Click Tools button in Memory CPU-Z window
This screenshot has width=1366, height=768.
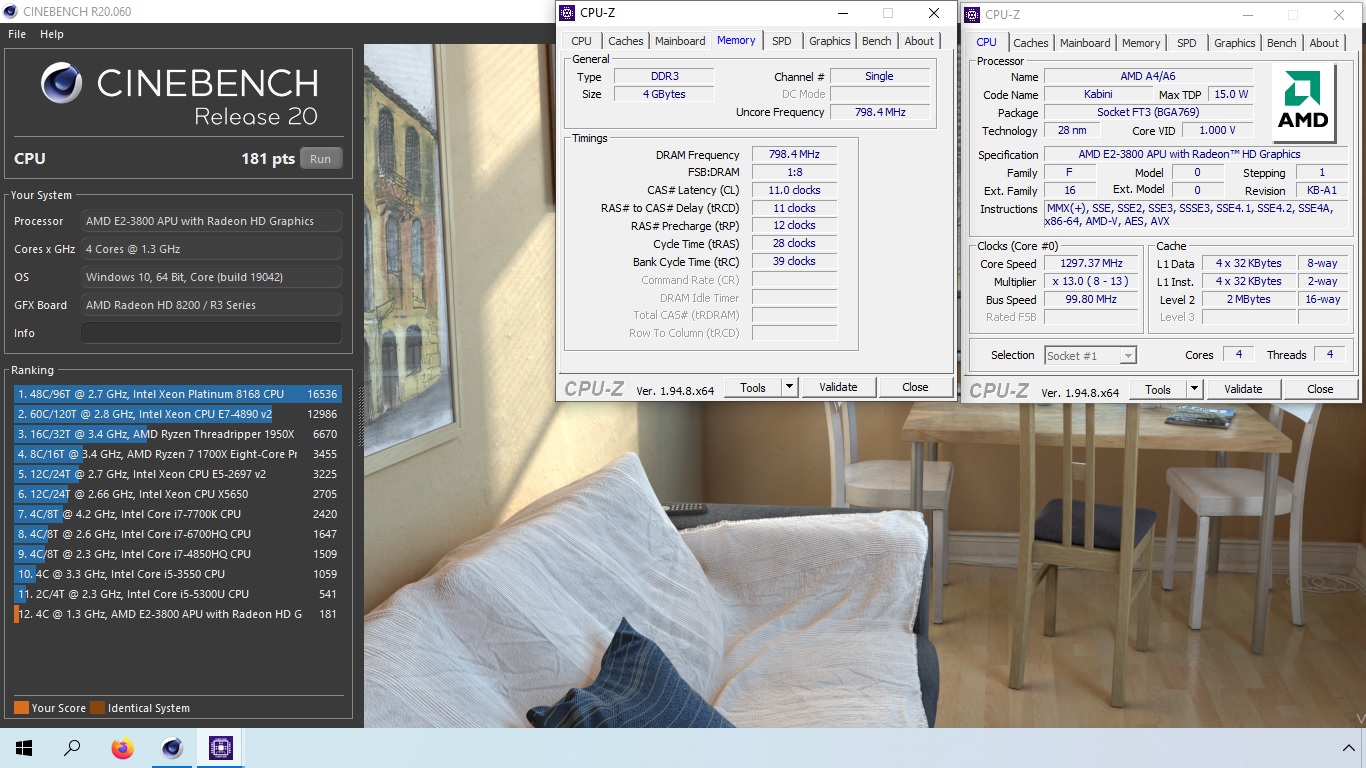click(753, 387)
